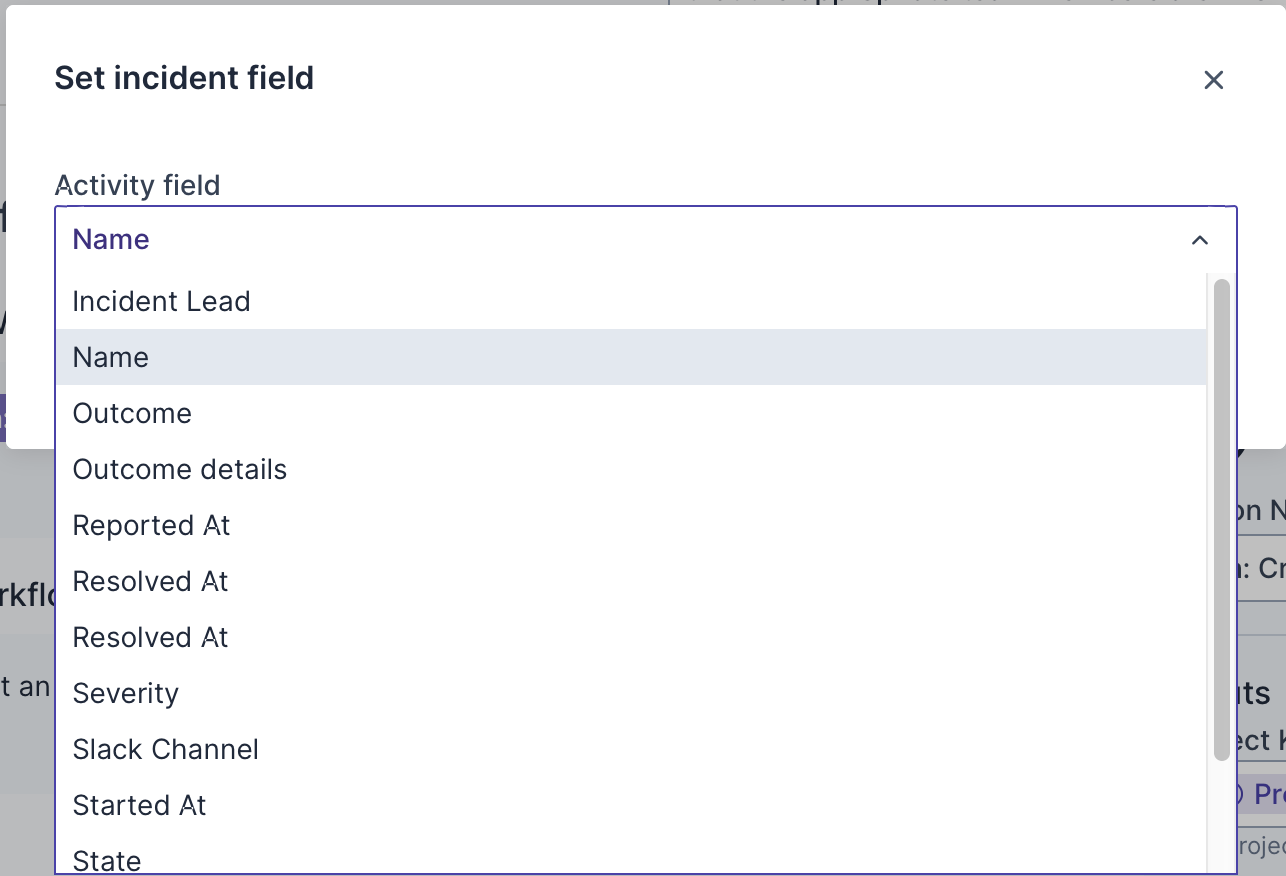Choose the Slack Channel option
Image resolution: width=1286 pixels, height=876 pixels.
(166, 750)
